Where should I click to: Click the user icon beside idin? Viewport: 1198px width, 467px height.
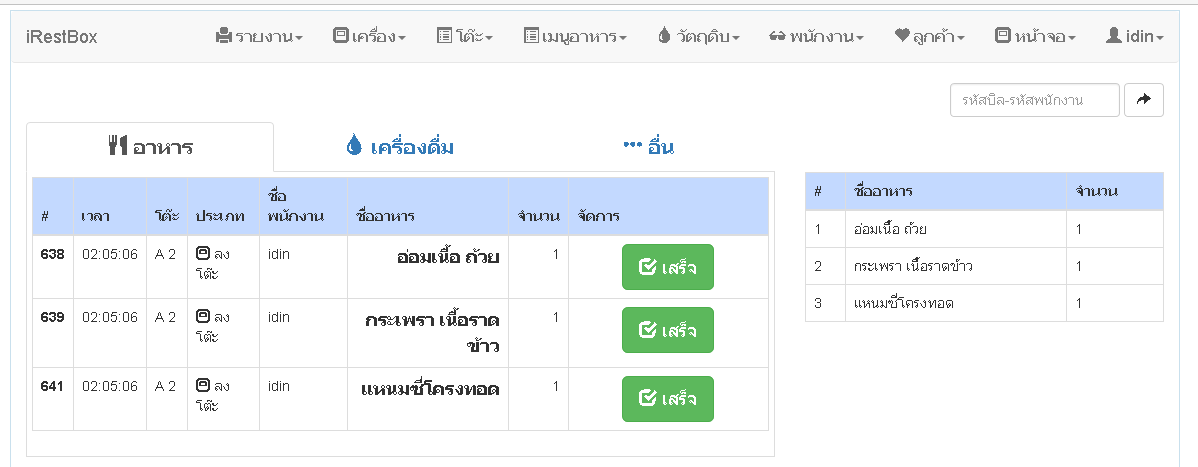[1114, 35]
